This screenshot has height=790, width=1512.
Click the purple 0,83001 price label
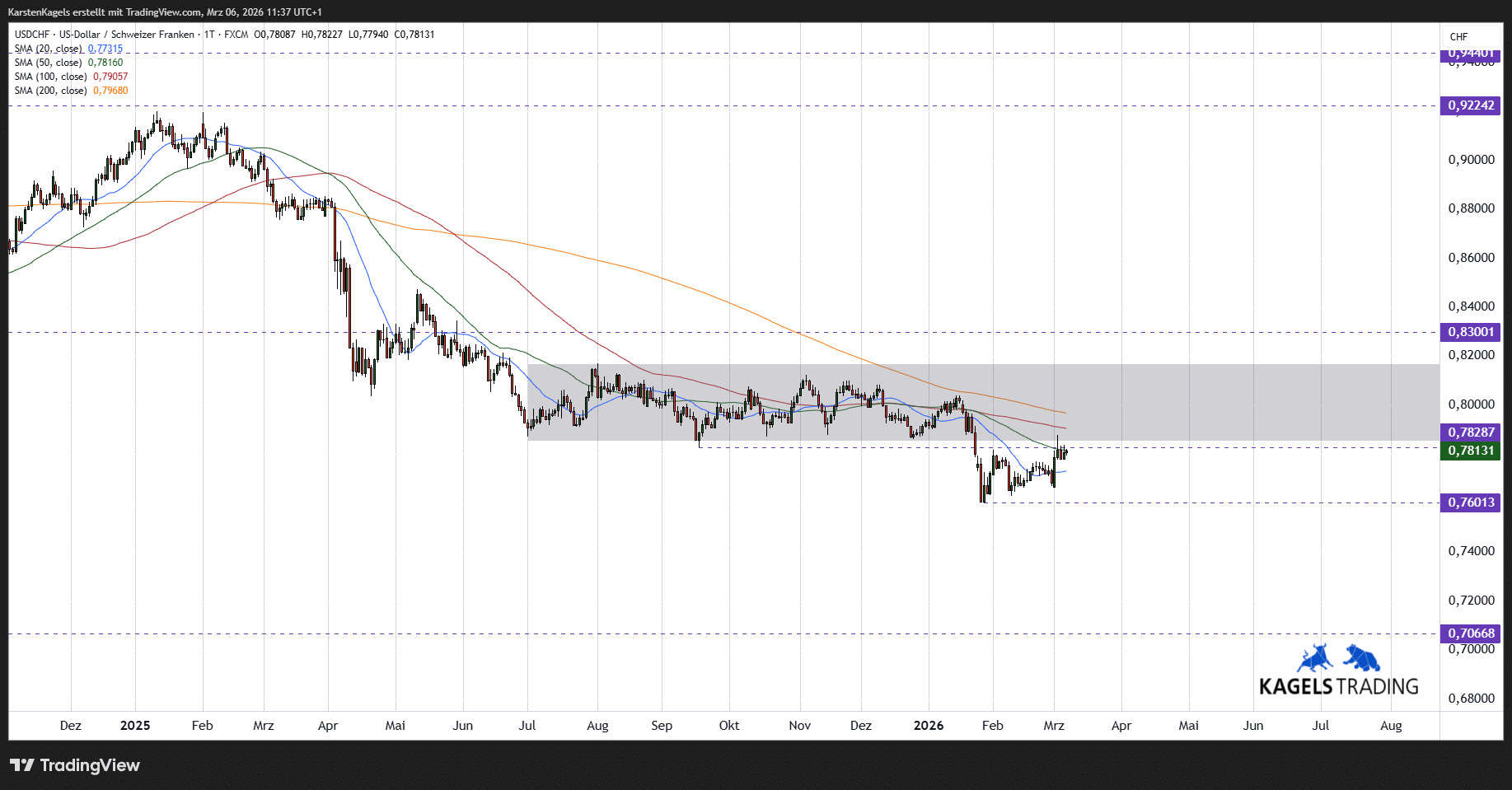pos(1471,332)
